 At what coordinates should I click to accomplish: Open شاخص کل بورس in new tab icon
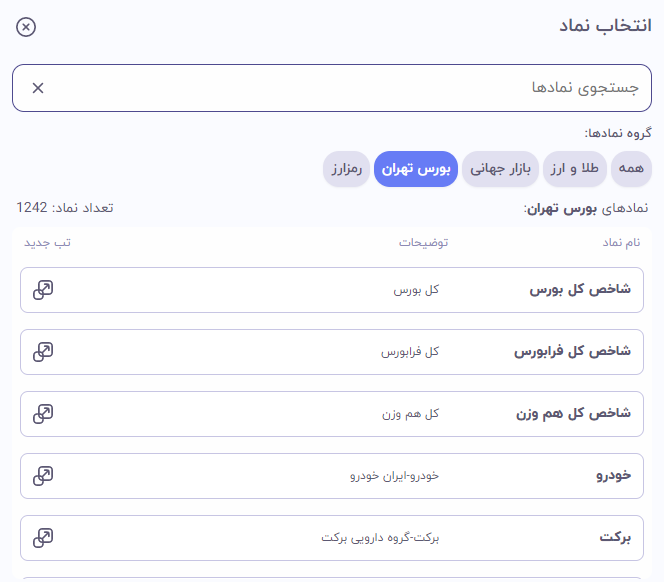tap(43, 290)
